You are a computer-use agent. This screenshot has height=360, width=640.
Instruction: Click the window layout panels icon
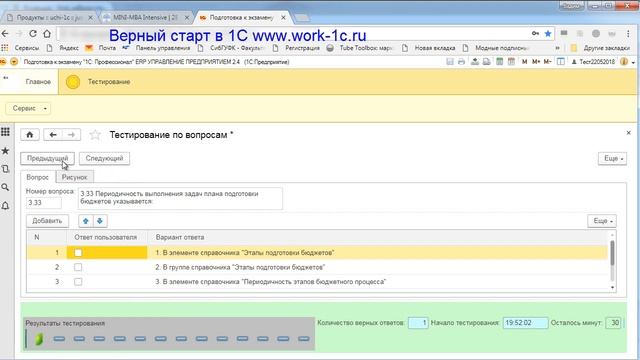pyautogui.click(x=561, y=62)
